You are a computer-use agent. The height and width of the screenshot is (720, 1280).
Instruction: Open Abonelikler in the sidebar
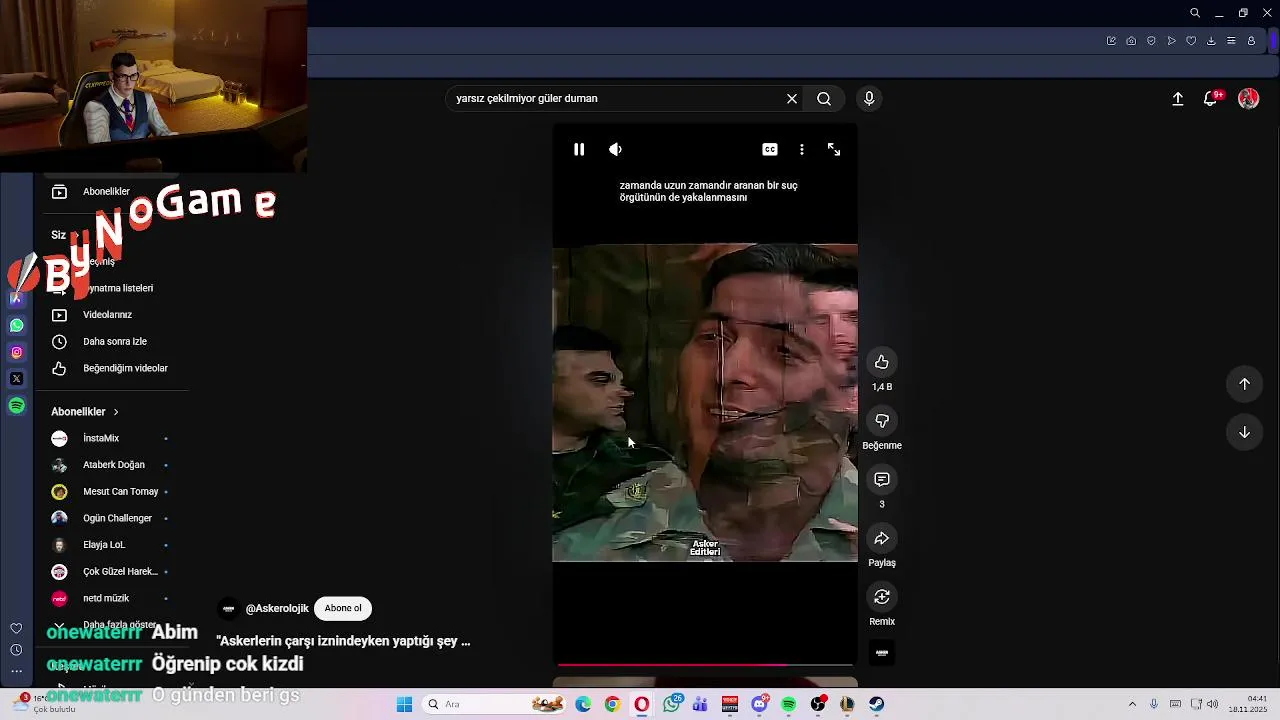[x=106, y=191]
